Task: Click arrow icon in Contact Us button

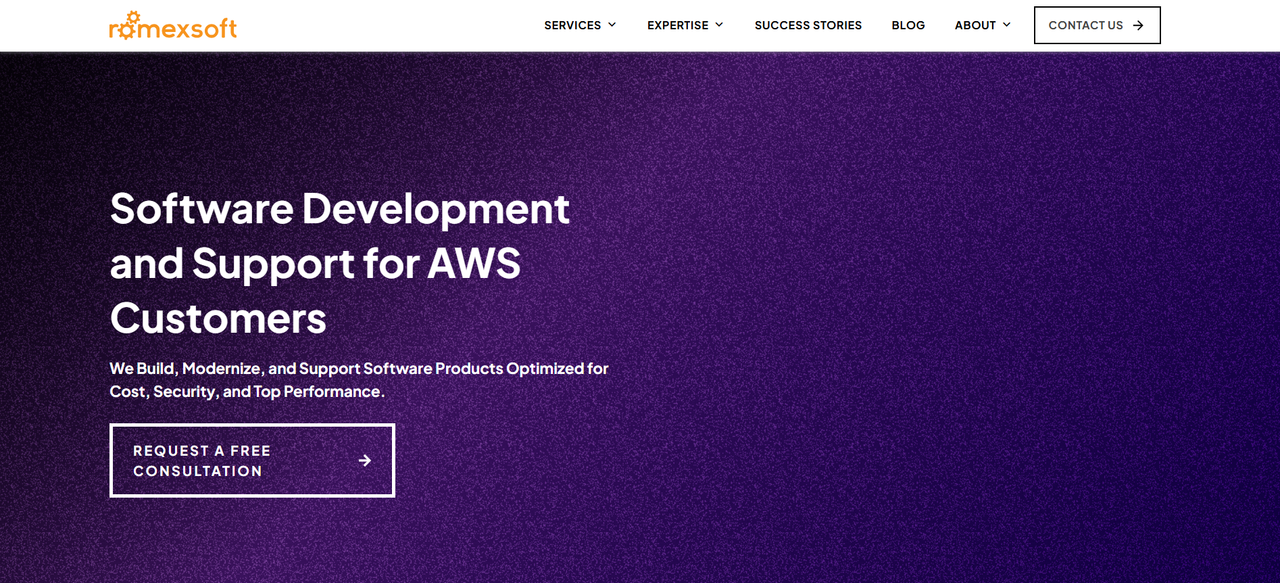Action: tap(1138, 25)
